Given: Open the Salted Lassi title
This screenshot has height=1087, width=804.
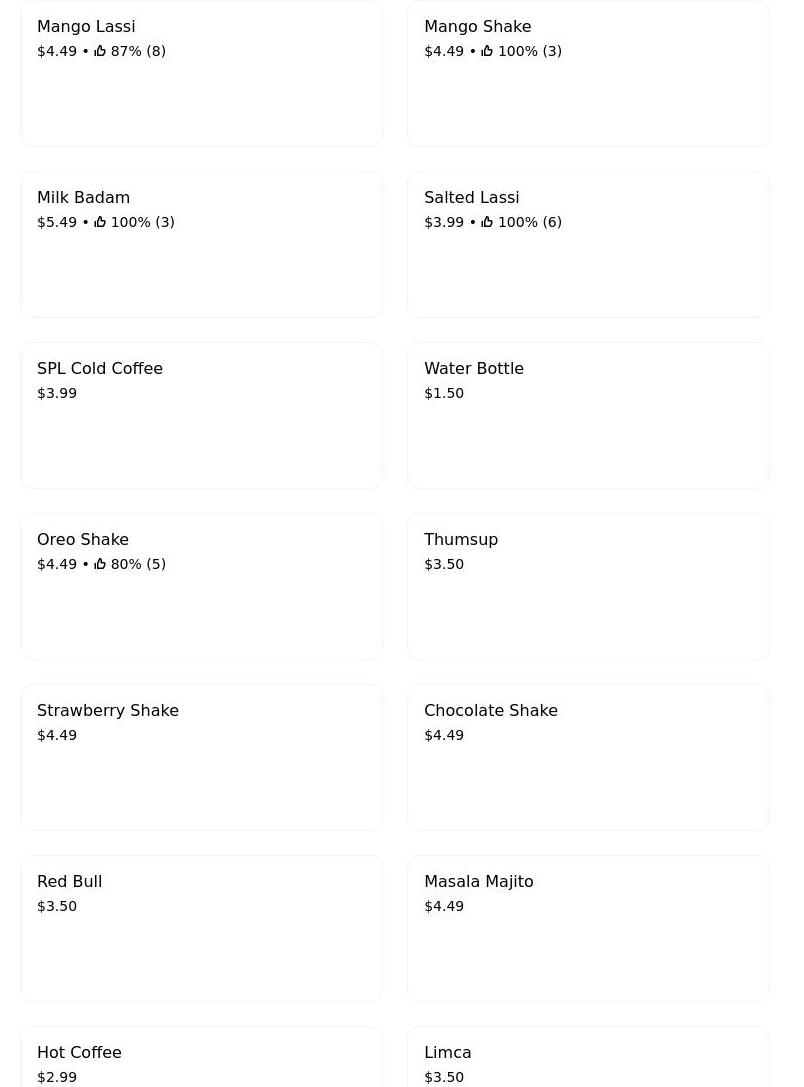Looking at the screenshot, I should point(471,198).
